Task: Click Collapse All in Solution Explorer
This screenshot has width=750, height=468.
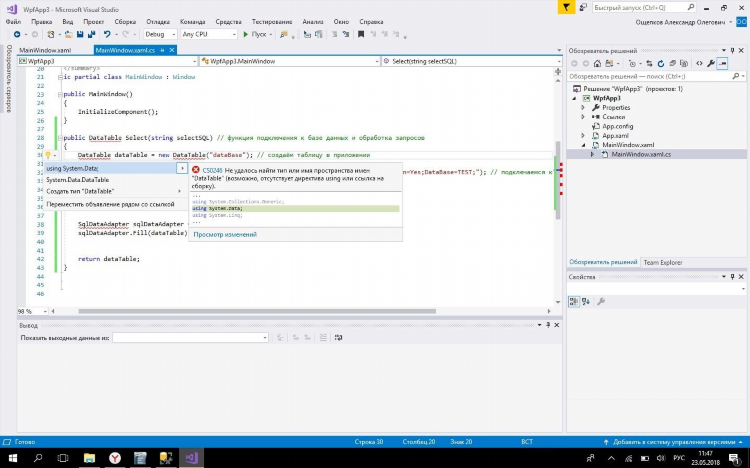Action: (x=672, y=63)
